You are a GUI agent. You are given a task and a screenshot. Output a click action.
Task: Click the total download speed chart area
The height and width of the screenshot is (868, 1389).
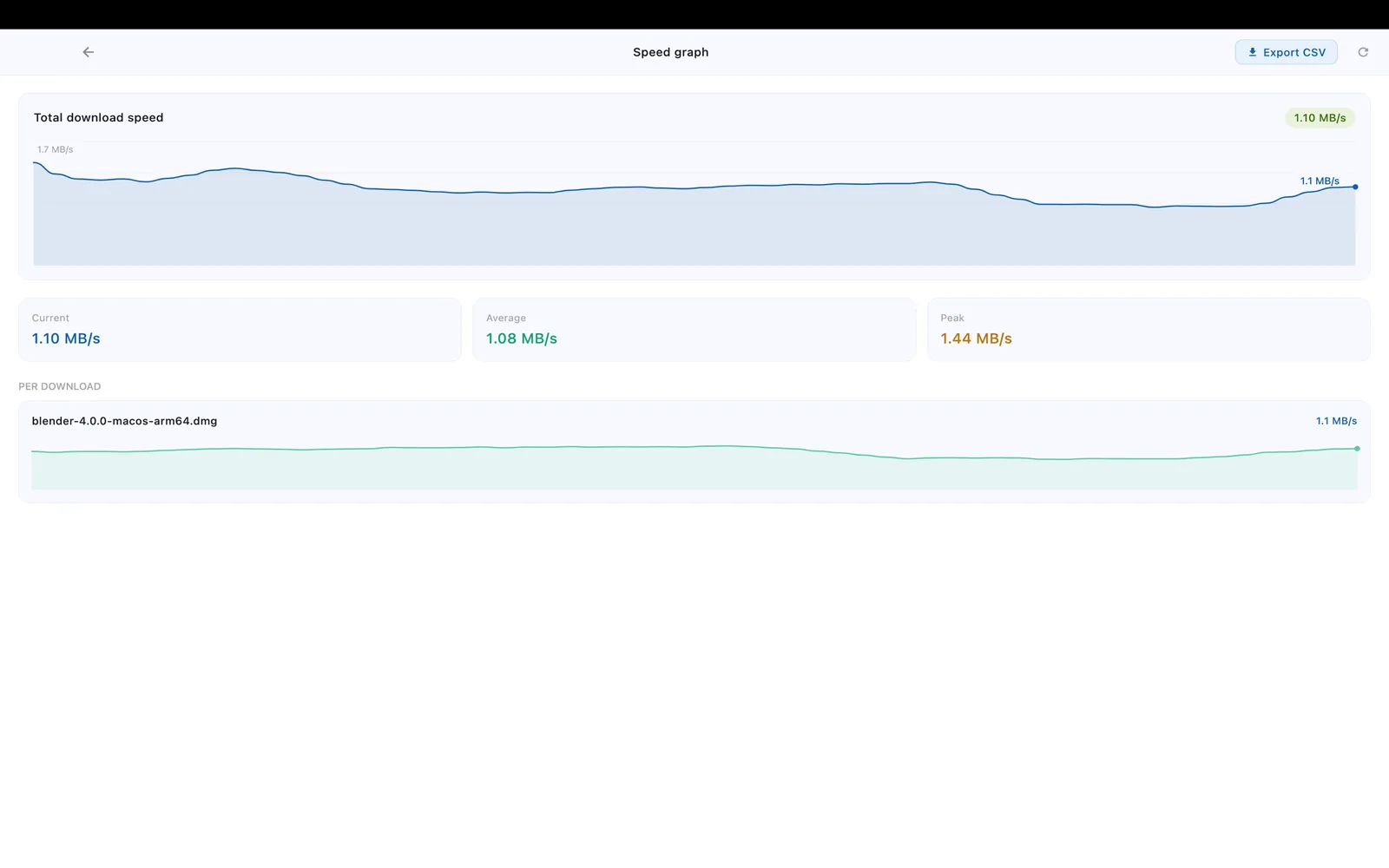coord(694,204)
